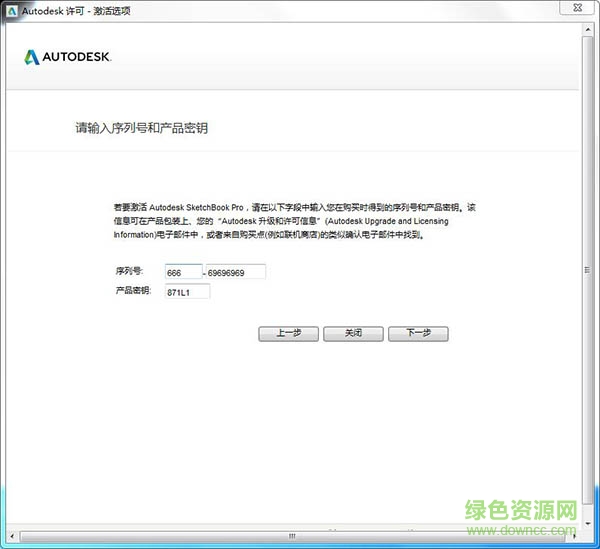Click the 产品密钥 label
Viewport: 600px width, 549px height.
pos(133,291)
